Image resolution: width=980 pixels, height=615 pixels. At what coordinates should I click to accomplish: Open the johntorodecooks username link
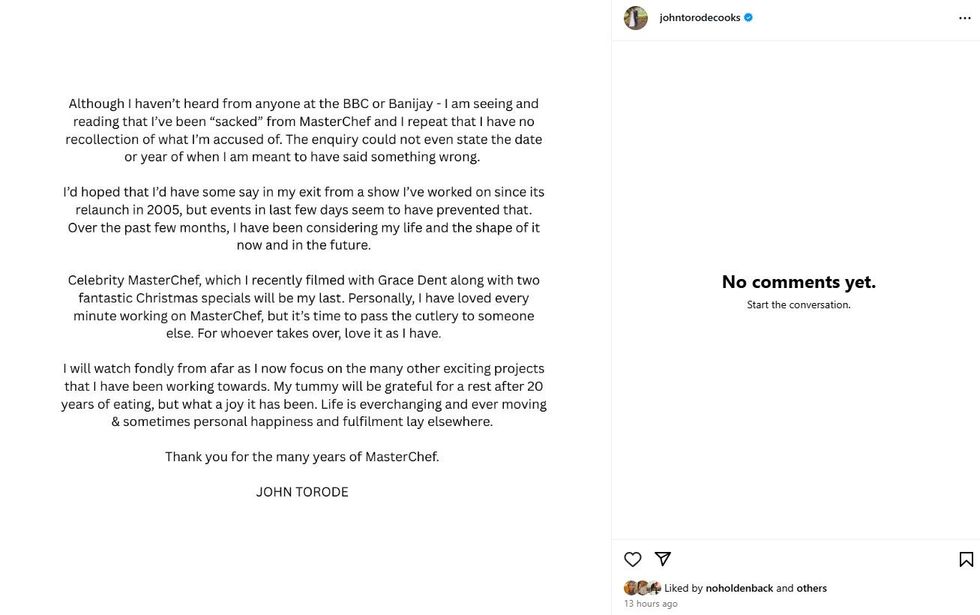click(x=699, y=18)
